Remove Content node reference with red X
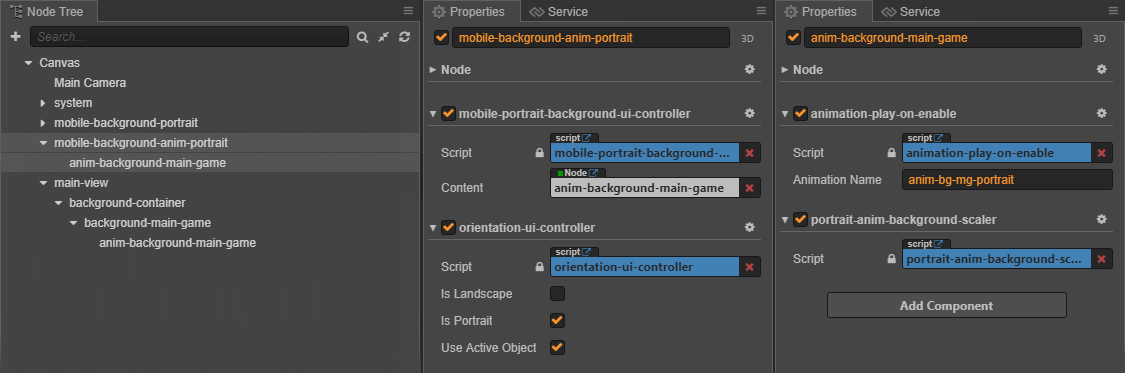Viewport: 1125px width, 373px height. point(750,188)
